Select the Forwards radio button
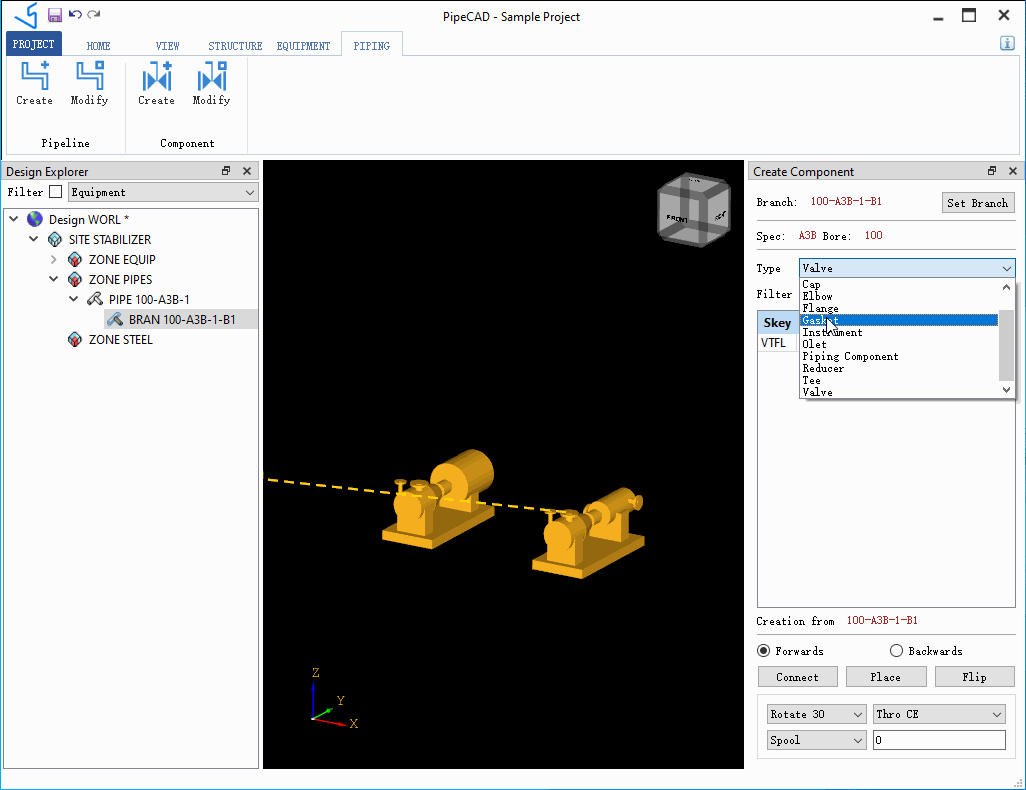1026x790 pixels. [x=764, y=651]
